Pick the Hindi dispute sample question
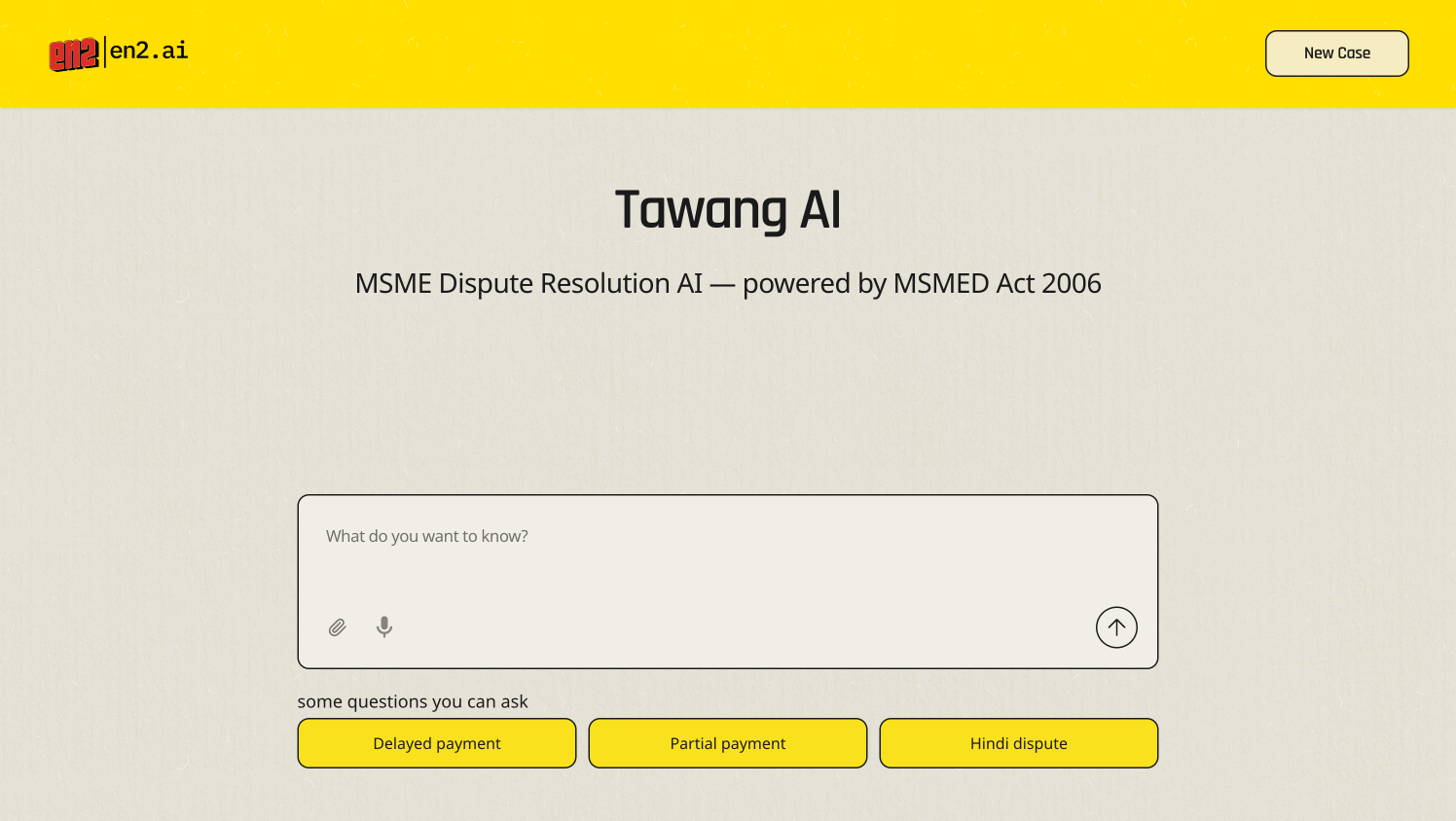Screen dimensions: 1456x821 (x=1018, y=742)
